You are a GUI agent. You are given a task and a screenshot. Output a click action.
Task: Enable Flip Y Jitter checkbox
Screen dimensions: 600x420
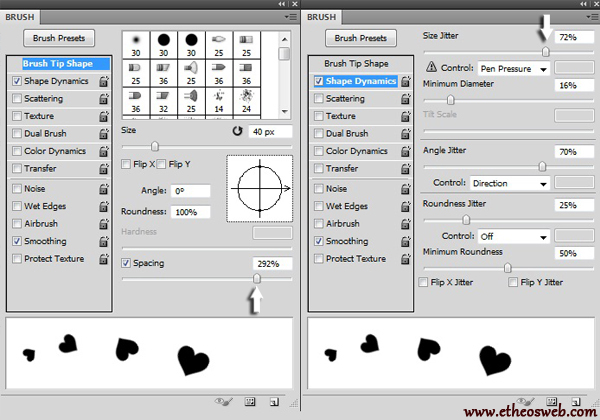(x=513, y=283)
